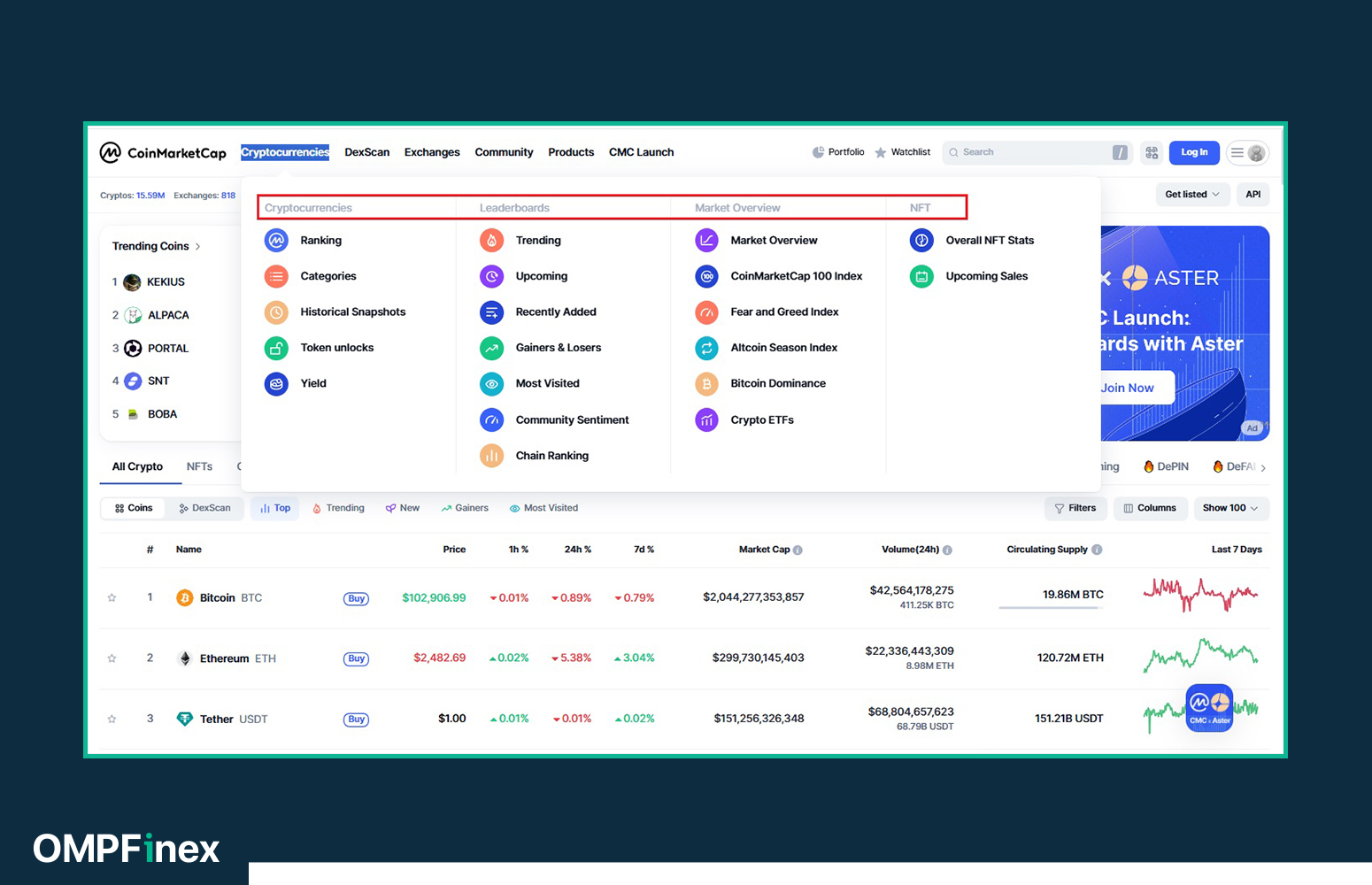Show more category tabs using right chevron
Image resolution: width=1372 pixels, height=885 pixels.
pyautogui.click(x=1263, y=467)
